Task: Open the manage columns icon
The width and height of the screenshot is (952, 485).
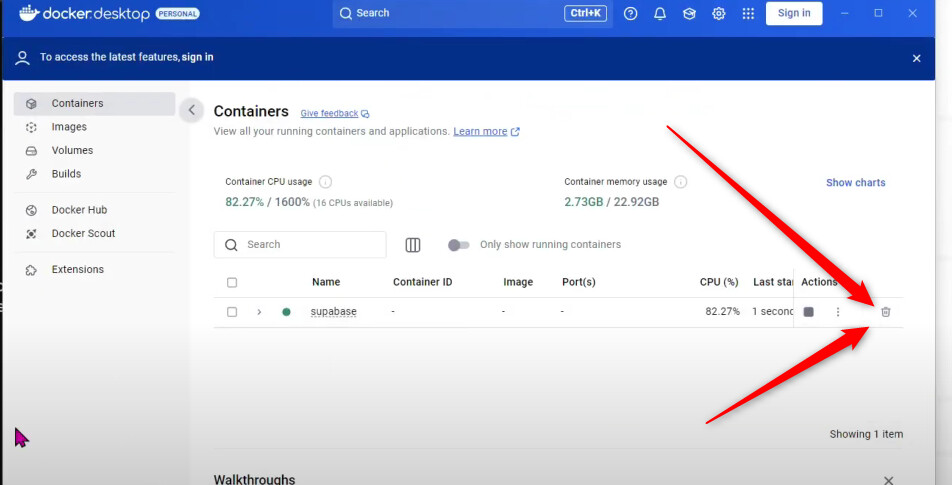Action: [413, 245]
